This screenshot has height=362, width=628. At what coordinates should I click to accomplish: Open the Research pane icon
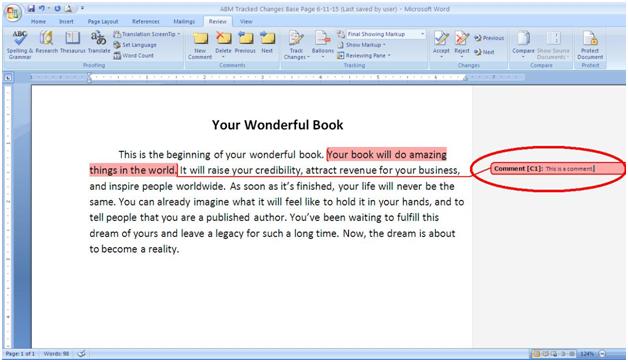click(x=46, y=42)
